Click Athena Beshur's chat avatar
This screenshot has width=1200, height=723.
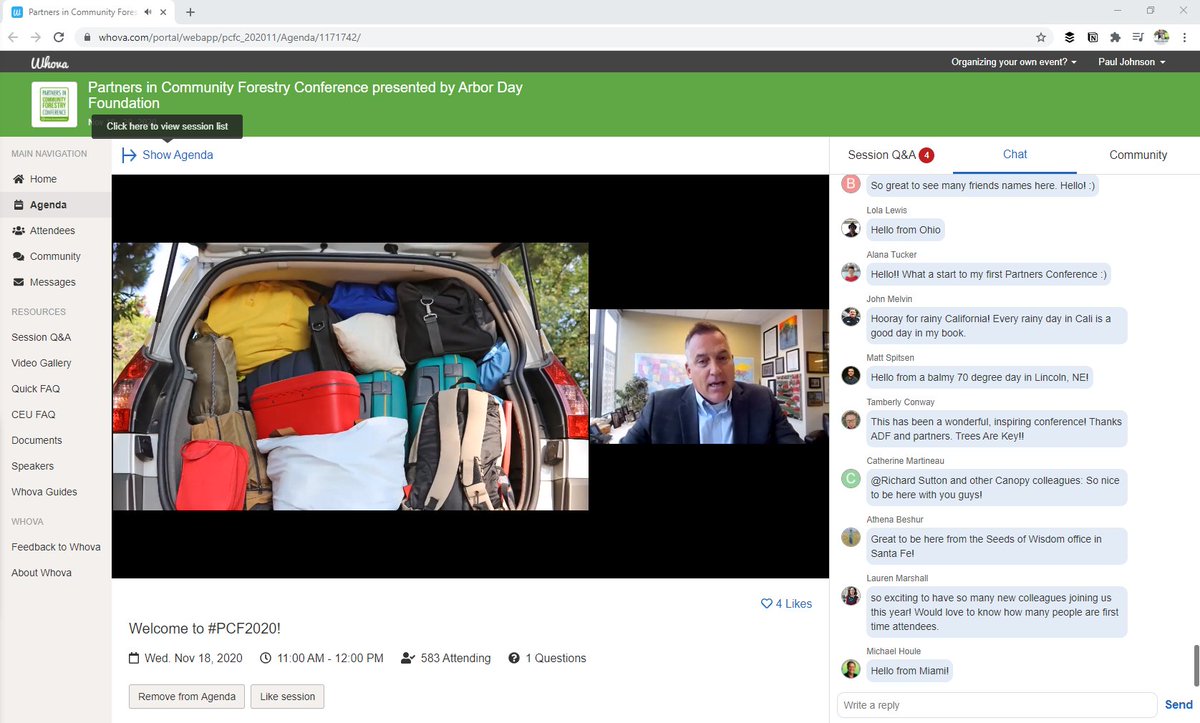tap(850, 537)
